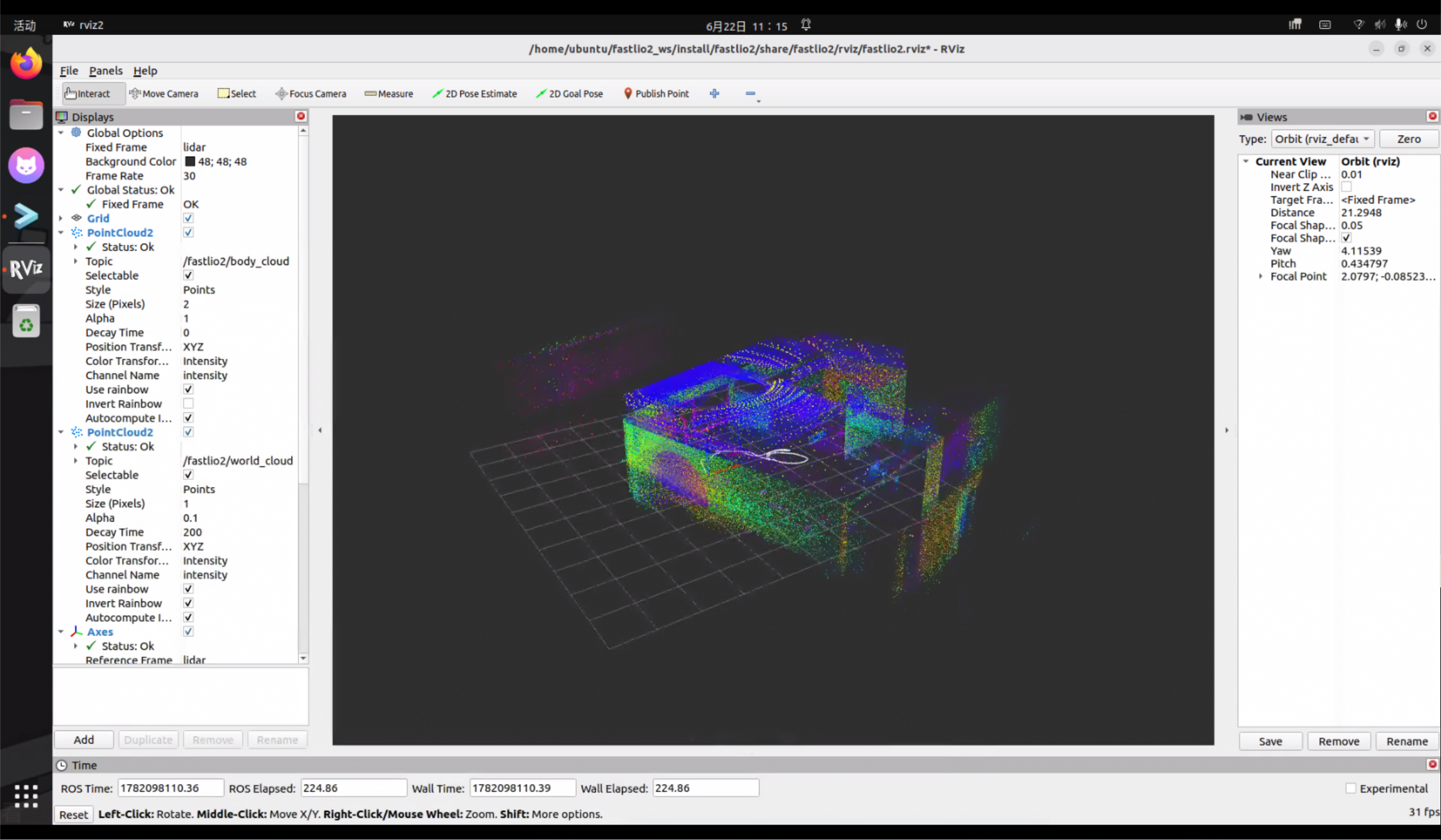Add a new tool with plus icon
1441x840 pixels.
point(714,94)
